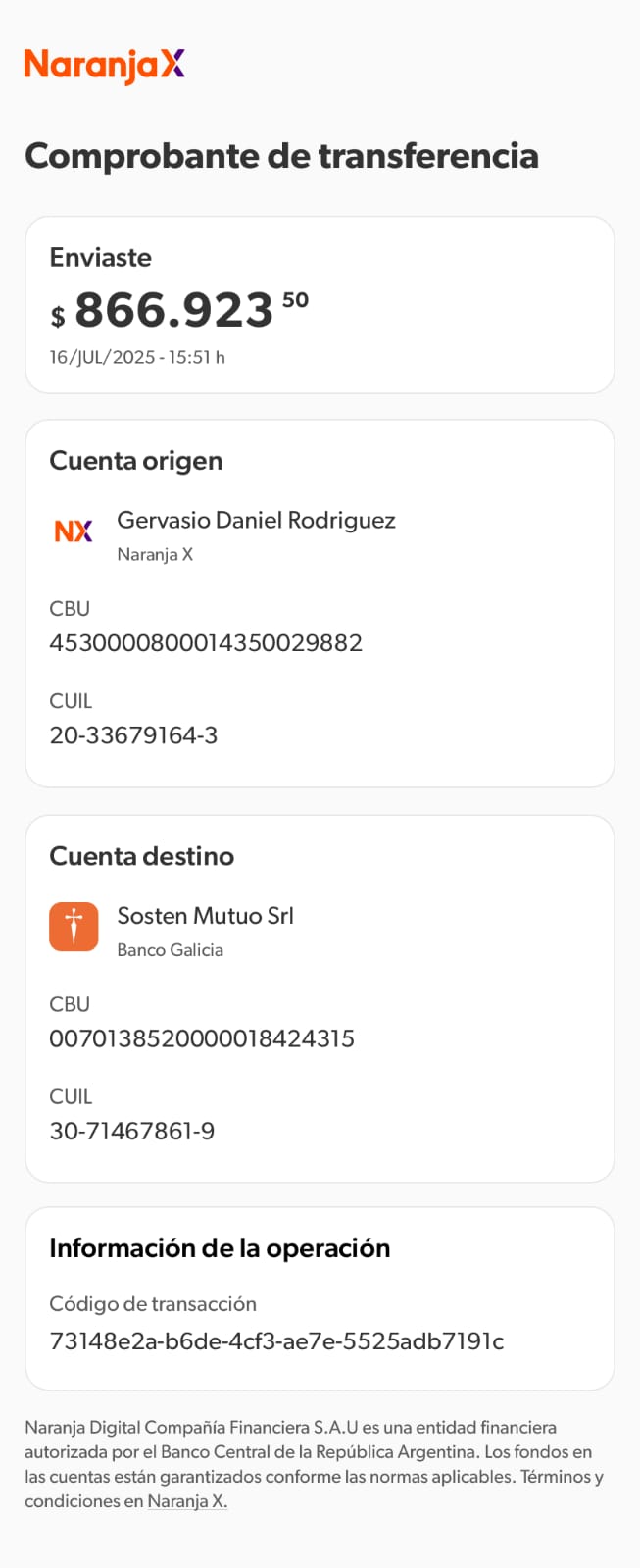This screenshot has width=640, height=1568.
Task: Click sender name Gervasio Daniel Rodriguez
Action: click(x=256, y=521)
